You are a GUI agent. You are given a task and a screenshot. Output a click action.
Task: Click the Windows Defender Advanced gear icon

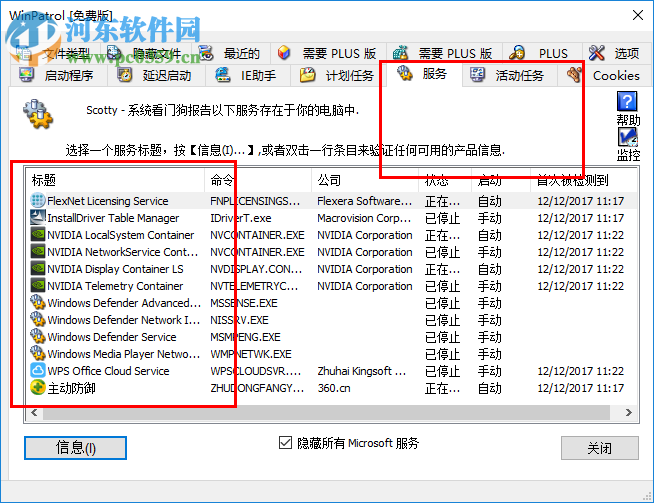click(38, 302)
